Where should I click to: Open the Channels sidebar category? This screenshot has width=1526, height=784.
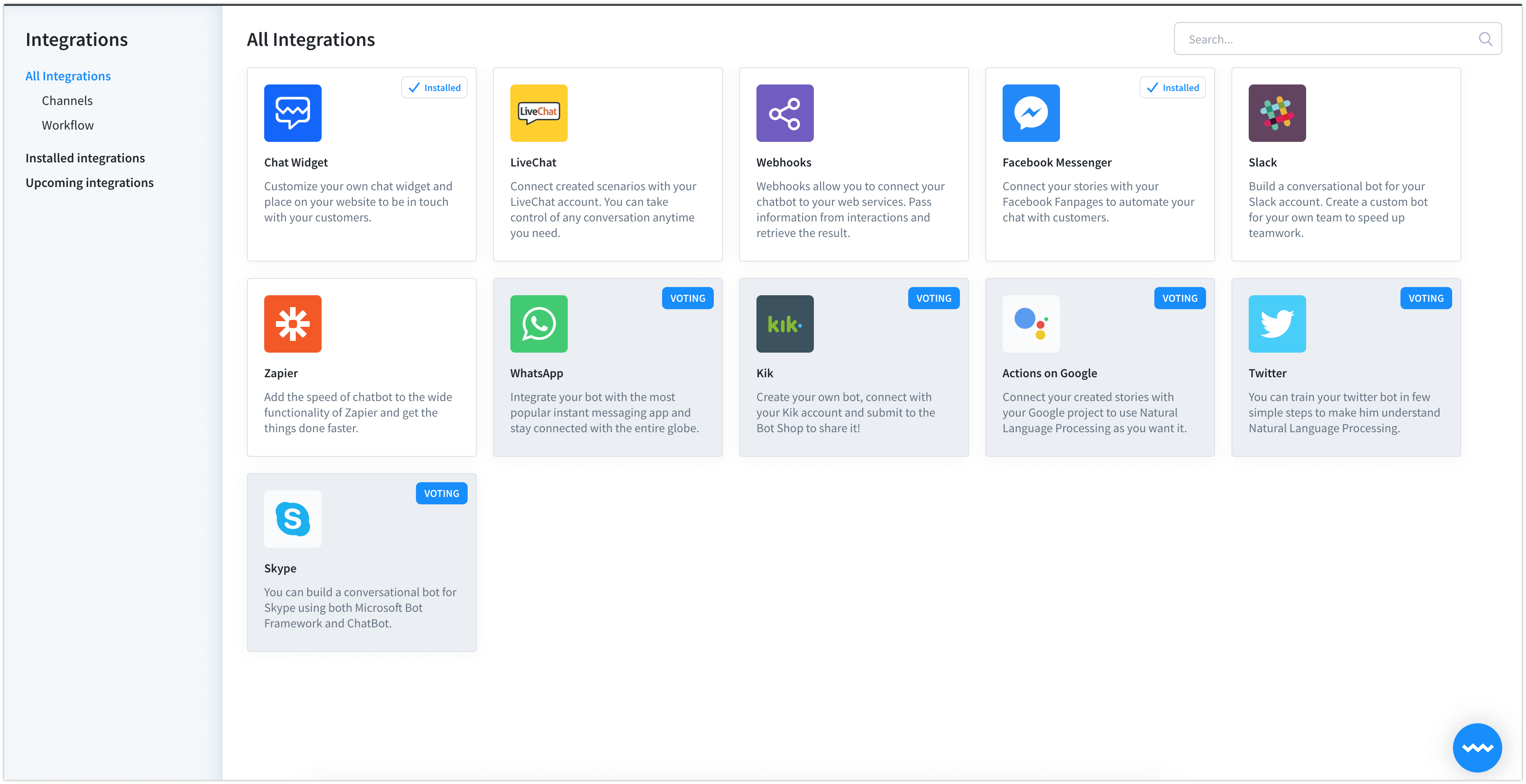coord(67,100)
